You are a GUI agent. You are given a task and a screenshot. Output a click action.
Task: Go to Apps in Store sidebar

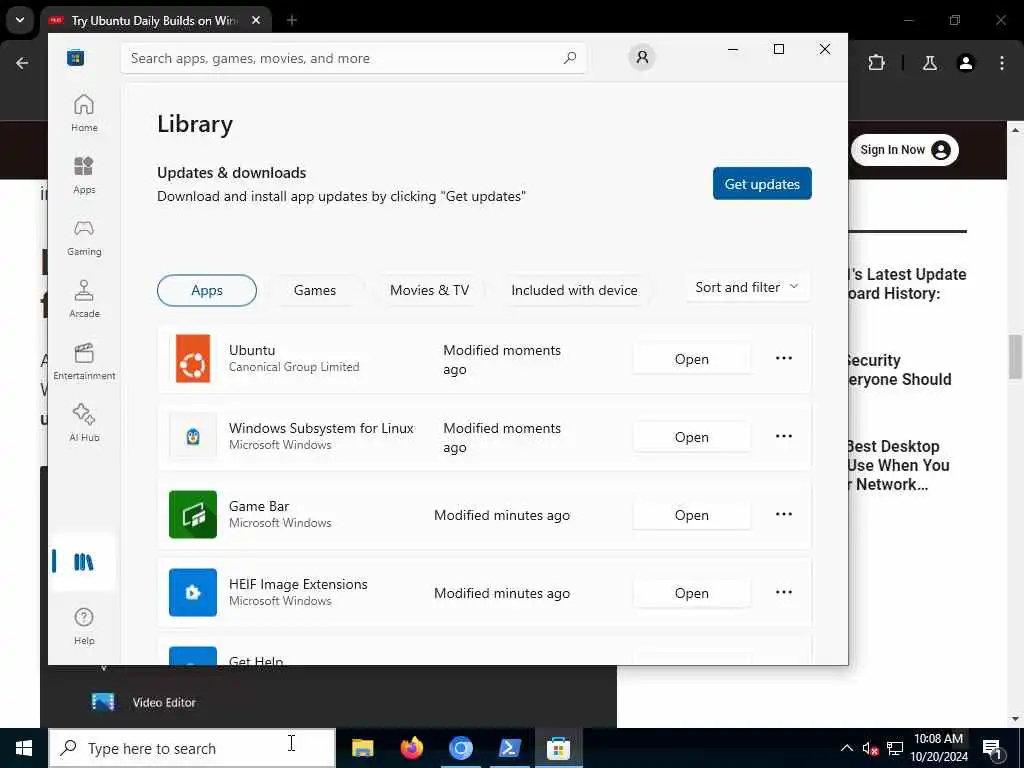[x=84, y=176]
